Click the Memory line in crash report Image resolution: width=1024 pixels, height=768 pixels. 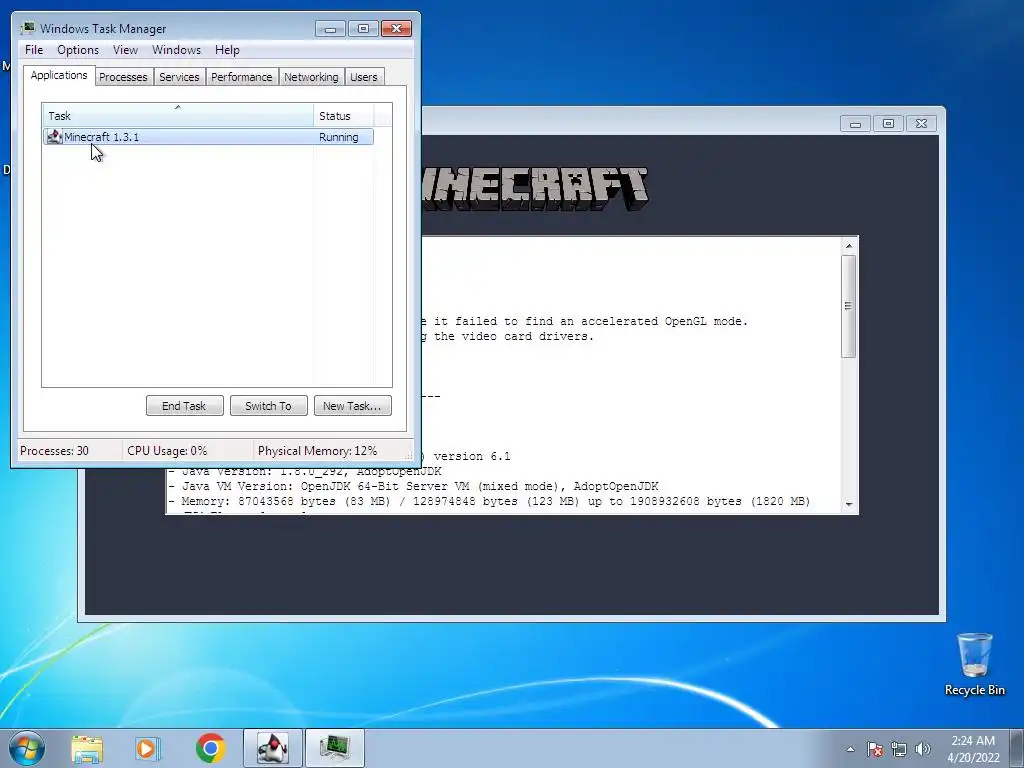(x=489, y=502)
